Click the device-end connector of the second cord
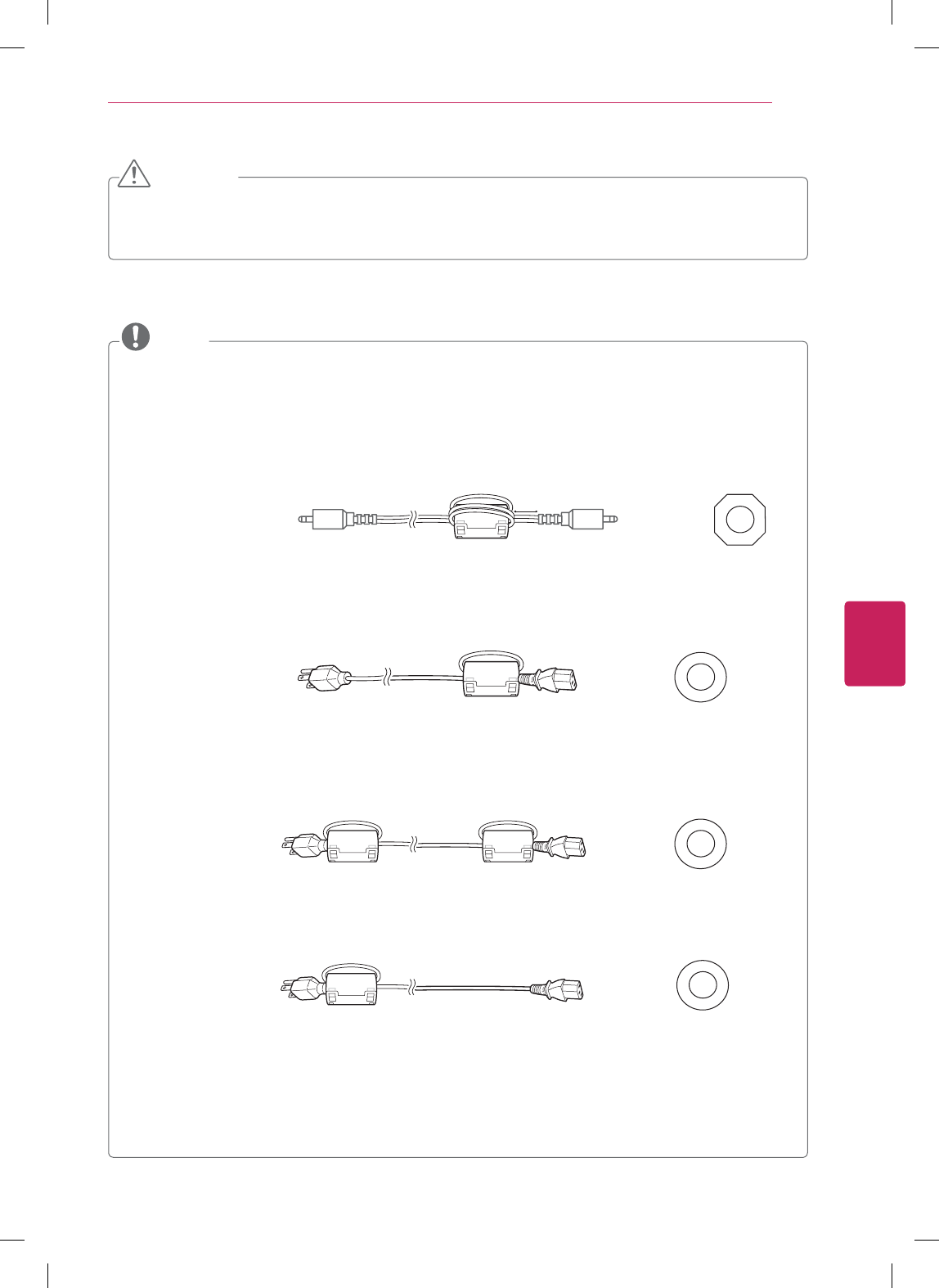This screenshot has height=1288, width=939. 555,680
